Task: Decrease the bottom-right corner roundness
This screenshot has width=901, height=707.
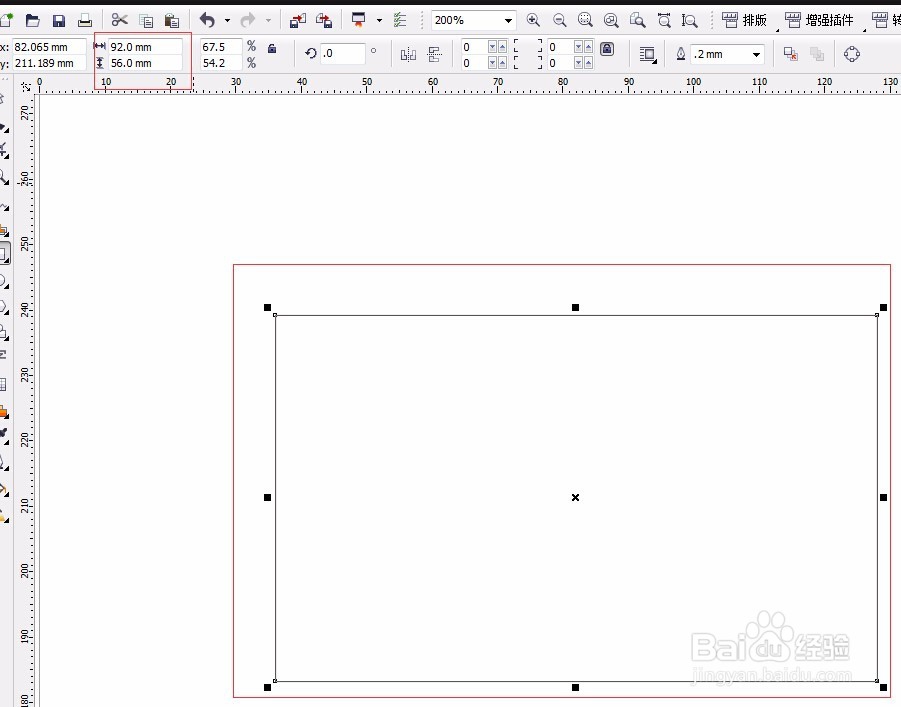Action: click(579, 63)
